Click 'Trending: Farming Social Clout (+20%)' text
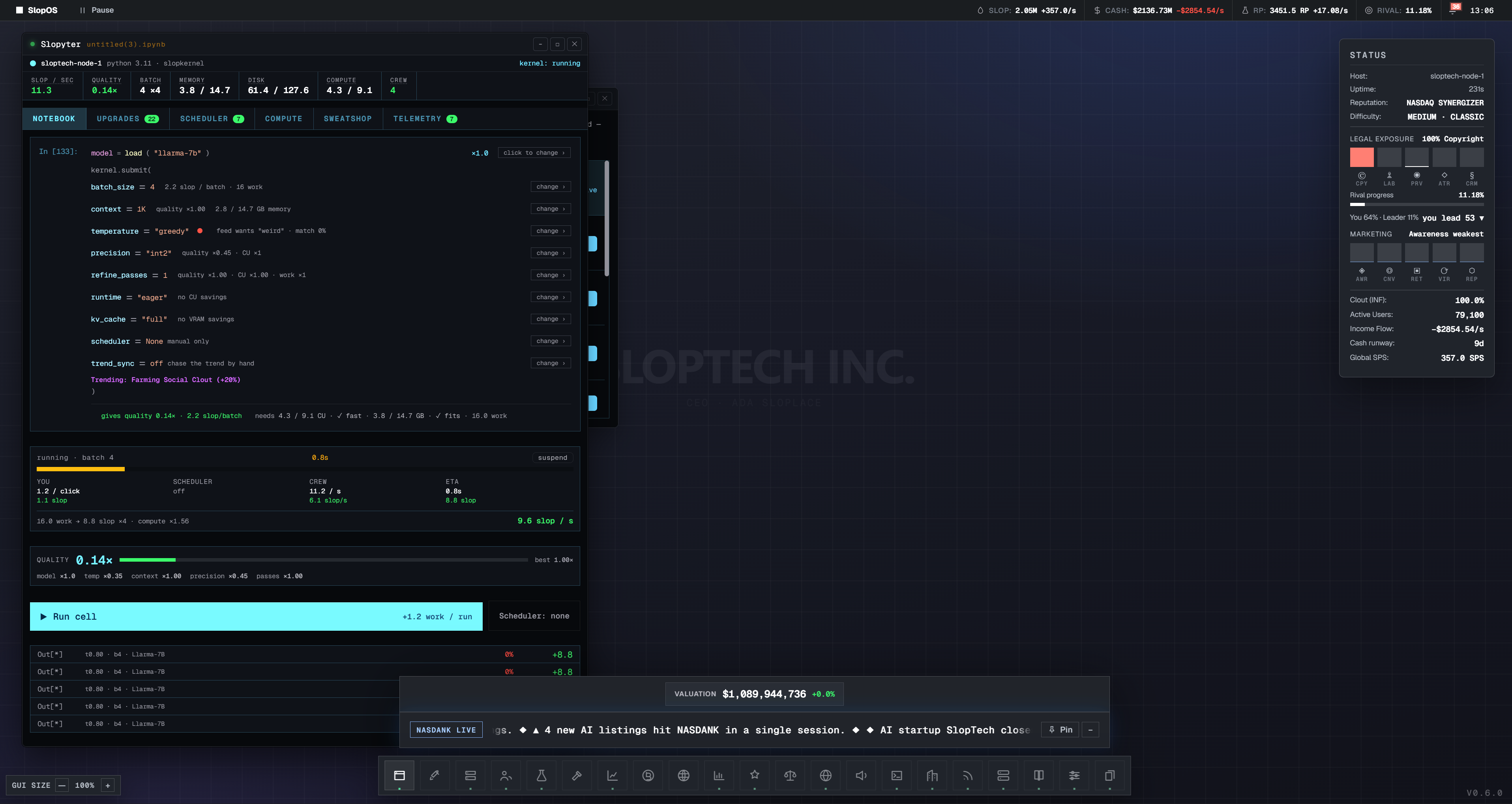The height and width of the screenshot is (804, 1512). tap(165, 380)
